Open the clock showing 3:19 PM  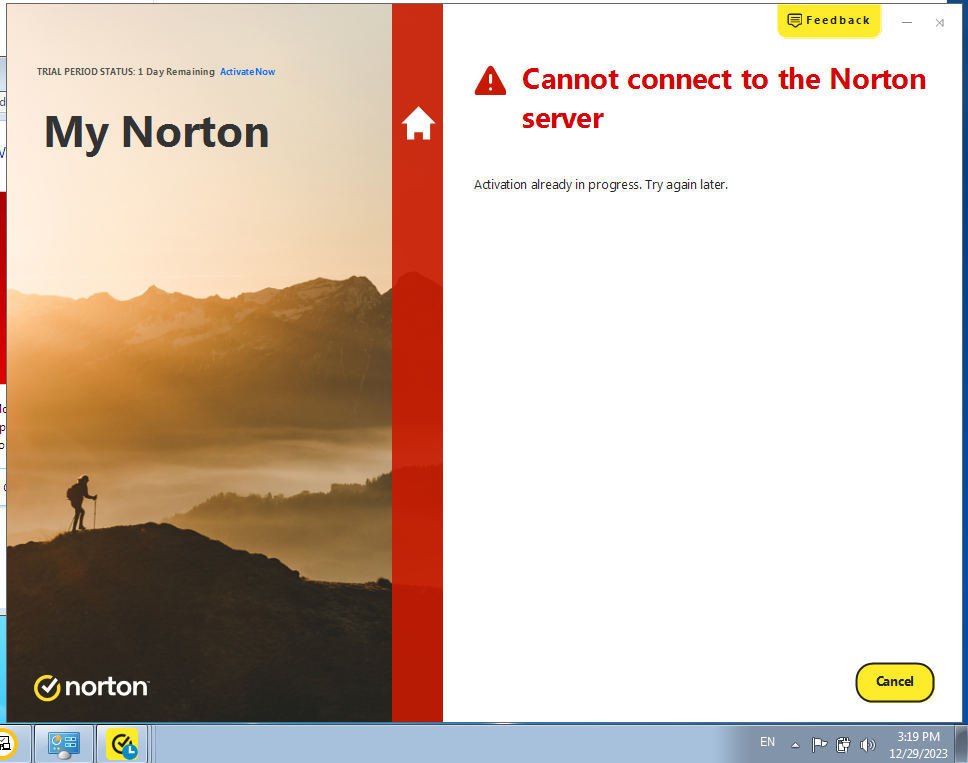coord(918,744)
